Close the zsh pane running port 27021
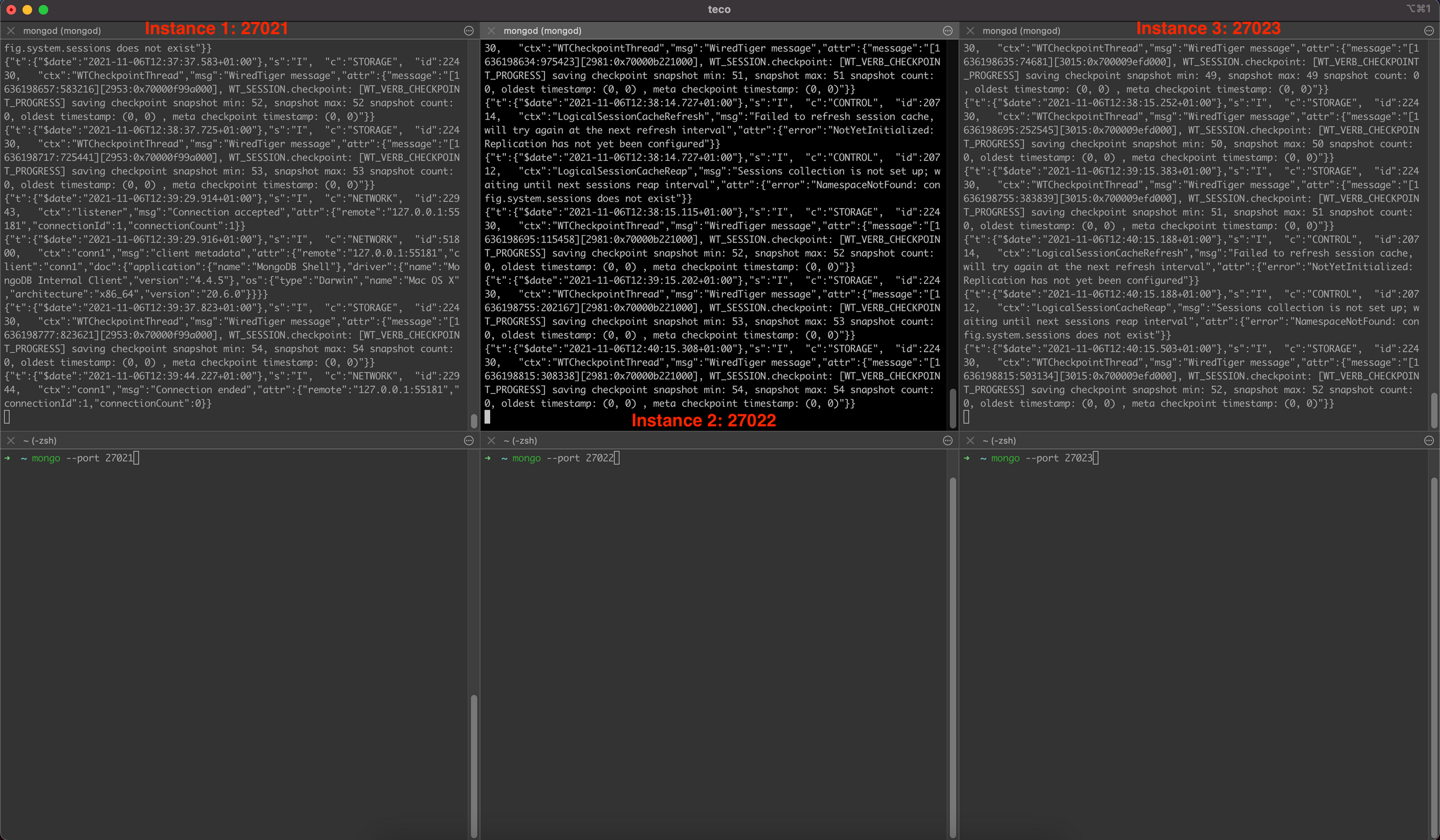This screenshot has width=1440, height=840. point(11,440)
